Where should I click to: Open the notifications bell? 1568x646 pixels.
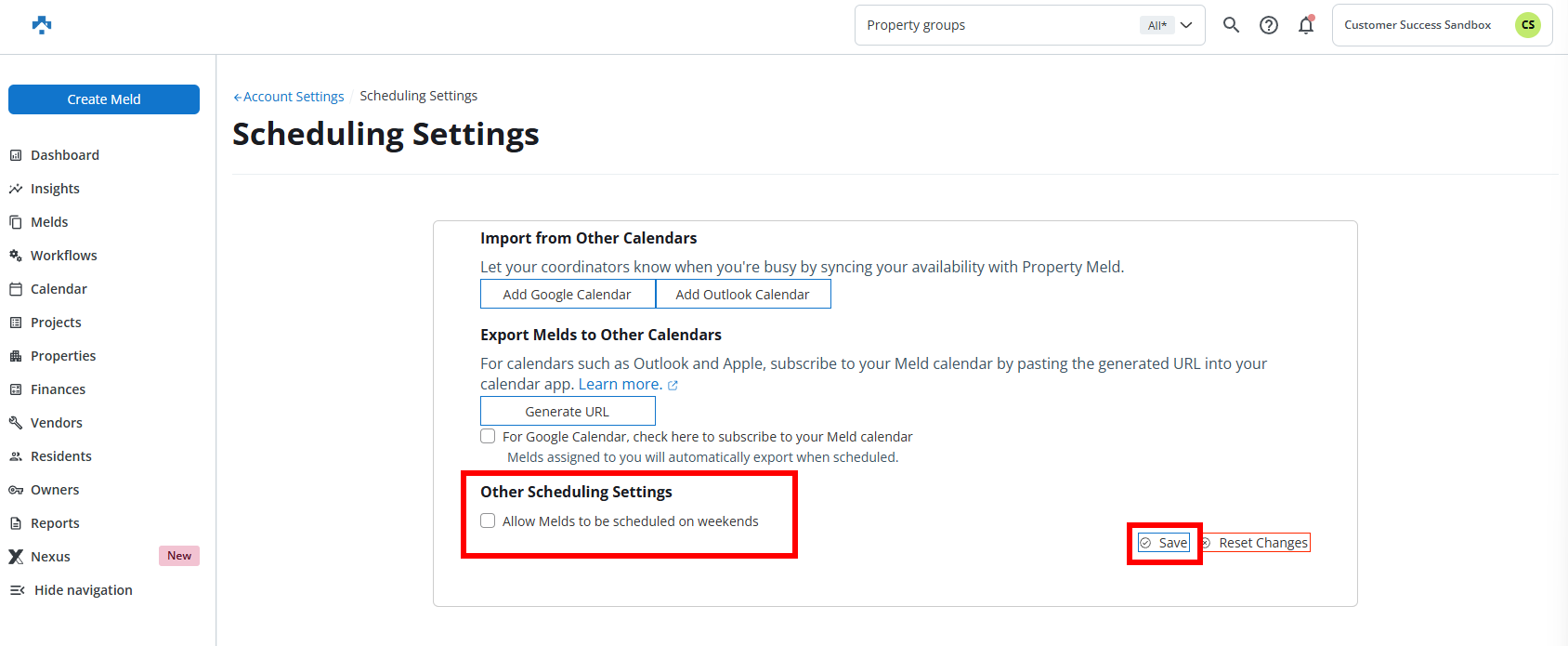click(1306, 25)
